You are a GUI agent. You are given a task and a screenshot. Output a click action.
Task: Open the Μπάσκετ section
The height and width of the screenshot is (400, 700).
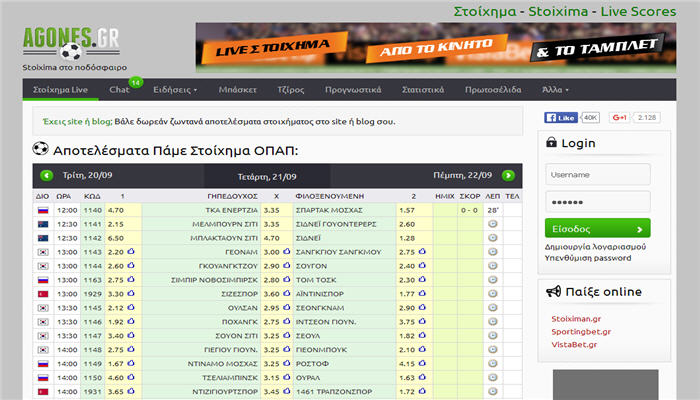pos(238,90)
